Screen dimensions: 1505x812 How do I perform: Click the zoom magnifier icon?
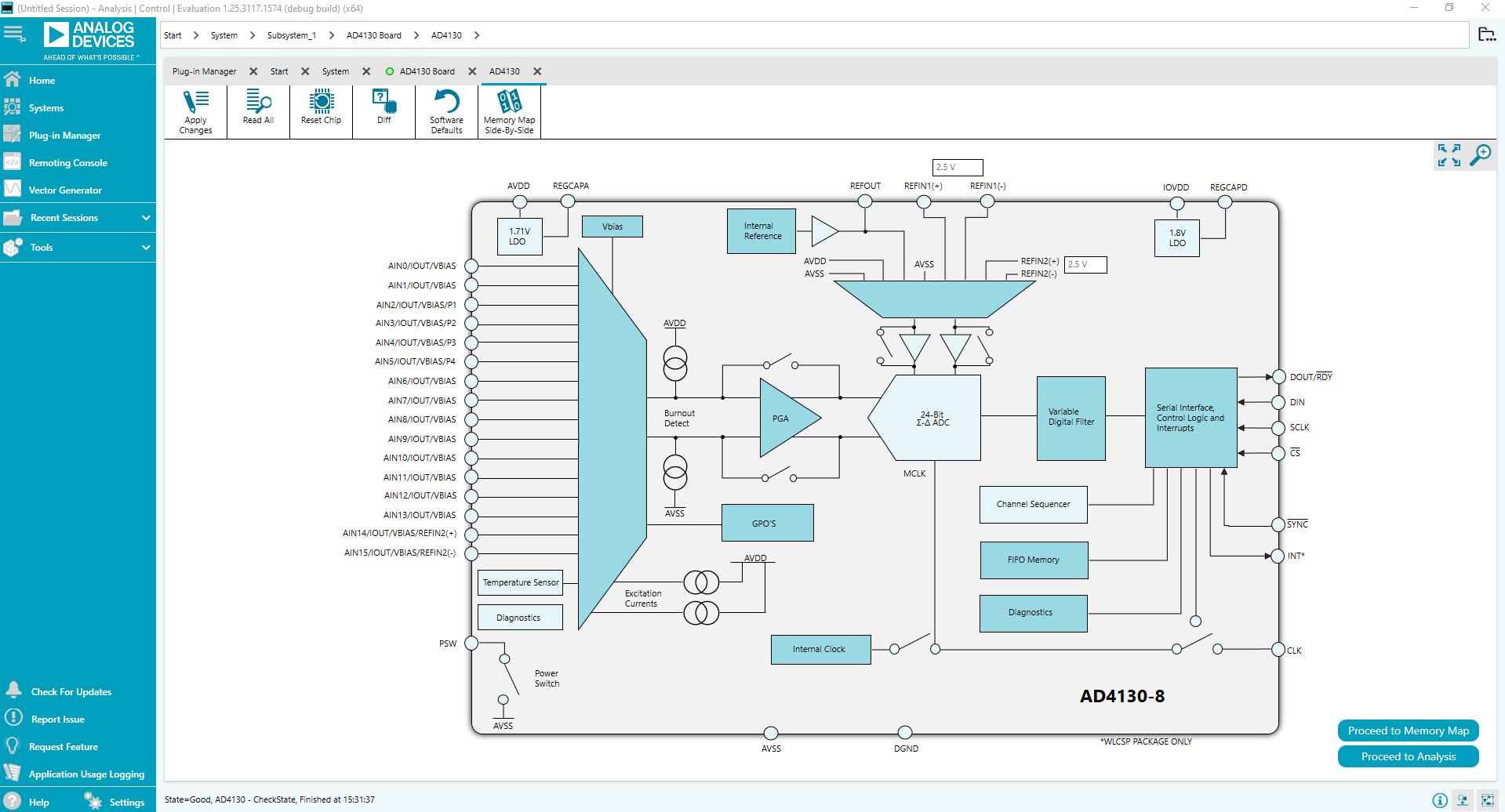[x=1480, y=154]
